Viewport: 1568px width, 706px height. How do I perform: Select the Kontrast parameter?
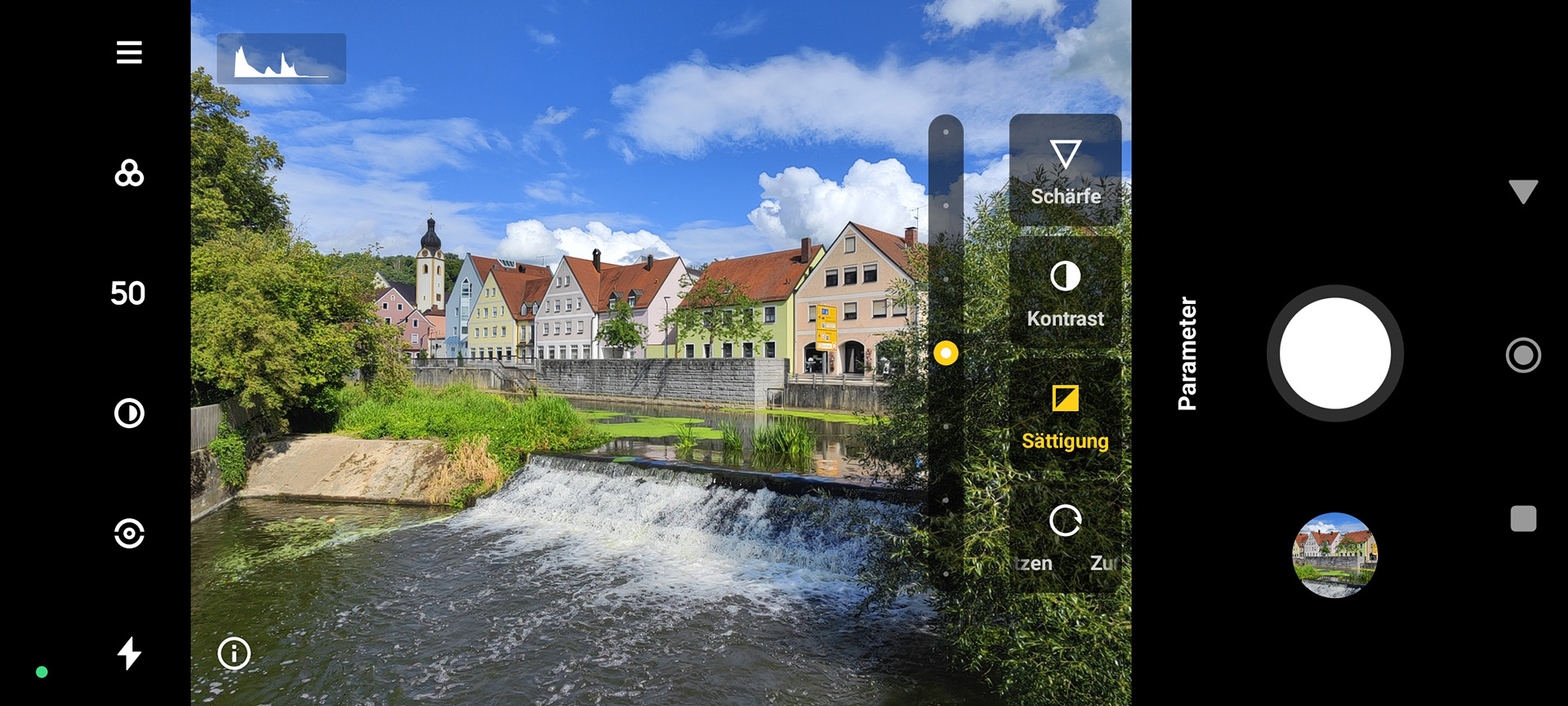(x=1065, y=294)
